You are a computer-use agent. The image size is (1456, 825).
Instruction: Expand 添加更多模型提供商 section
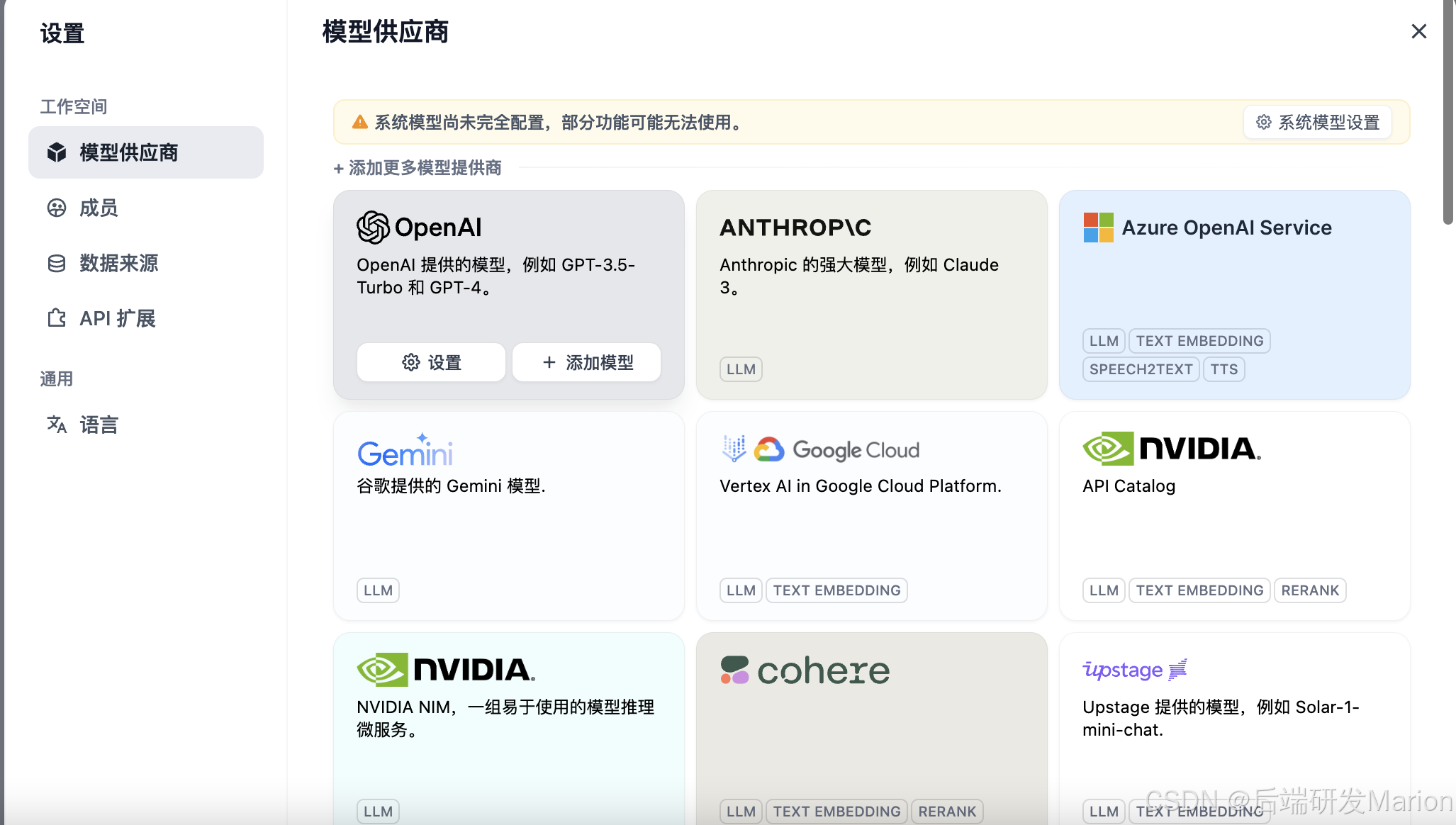[418, 168]
